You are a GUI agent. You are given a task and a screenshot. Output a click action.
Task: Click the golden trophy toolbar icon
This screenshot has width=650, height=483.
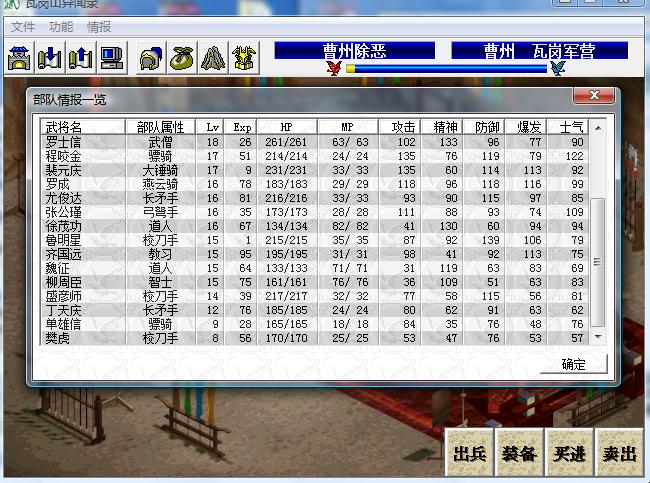tap(244, 58)
